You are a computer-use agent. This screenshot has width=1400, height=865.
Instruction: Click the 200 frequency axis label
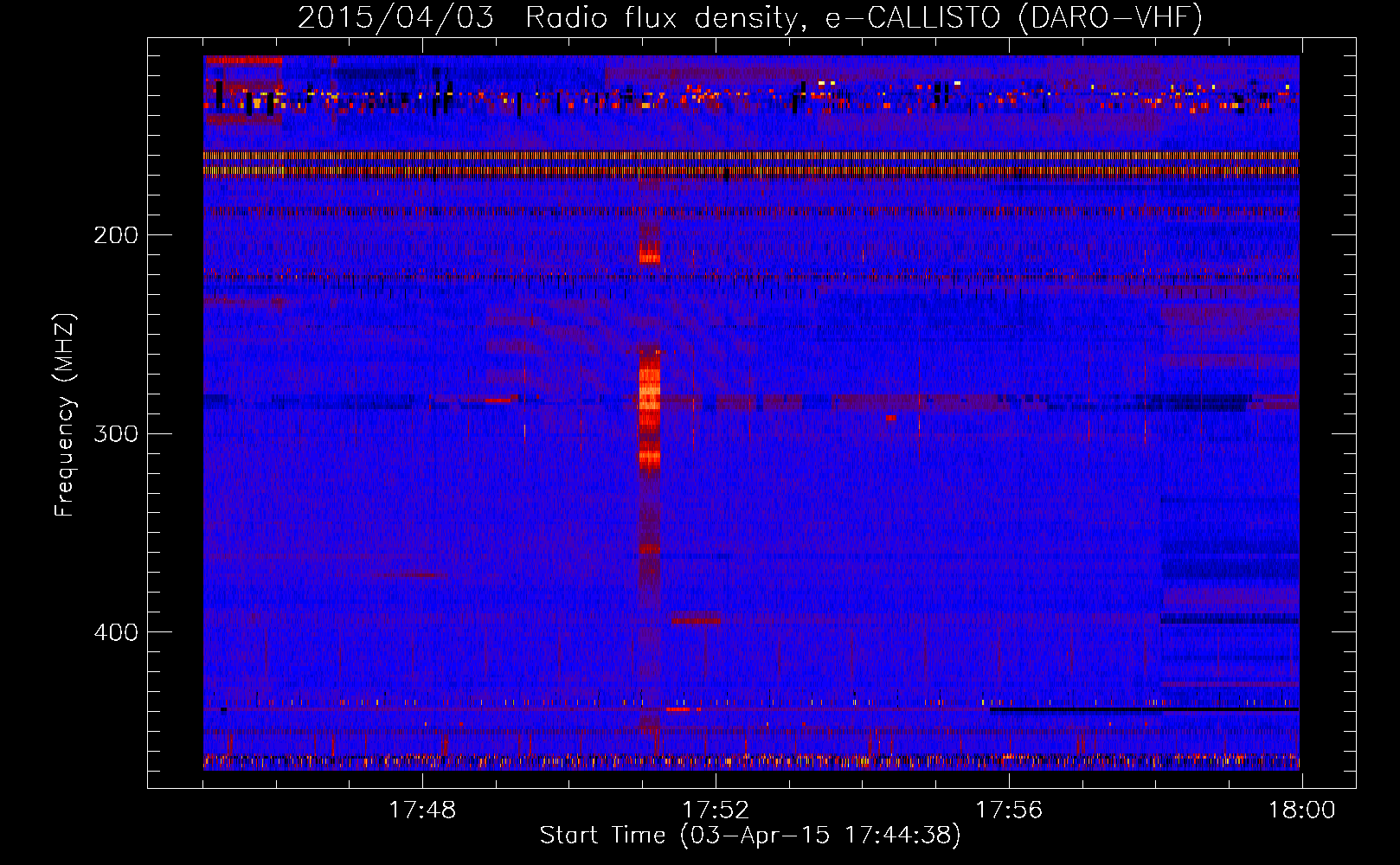pos(116,235)
